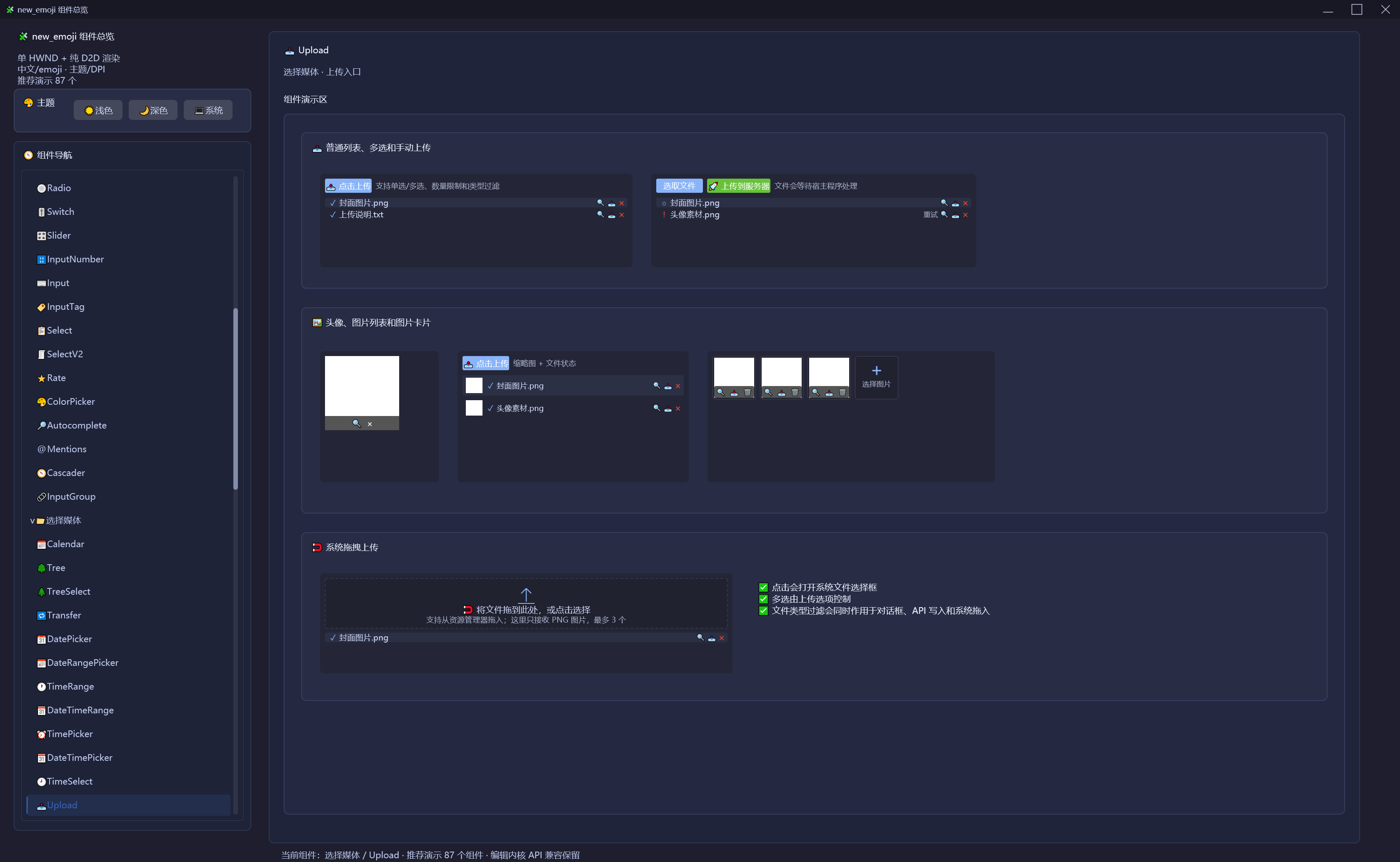
Task: Open InputNumber component page
Action: pyautogui.click(x=128, y=259)
